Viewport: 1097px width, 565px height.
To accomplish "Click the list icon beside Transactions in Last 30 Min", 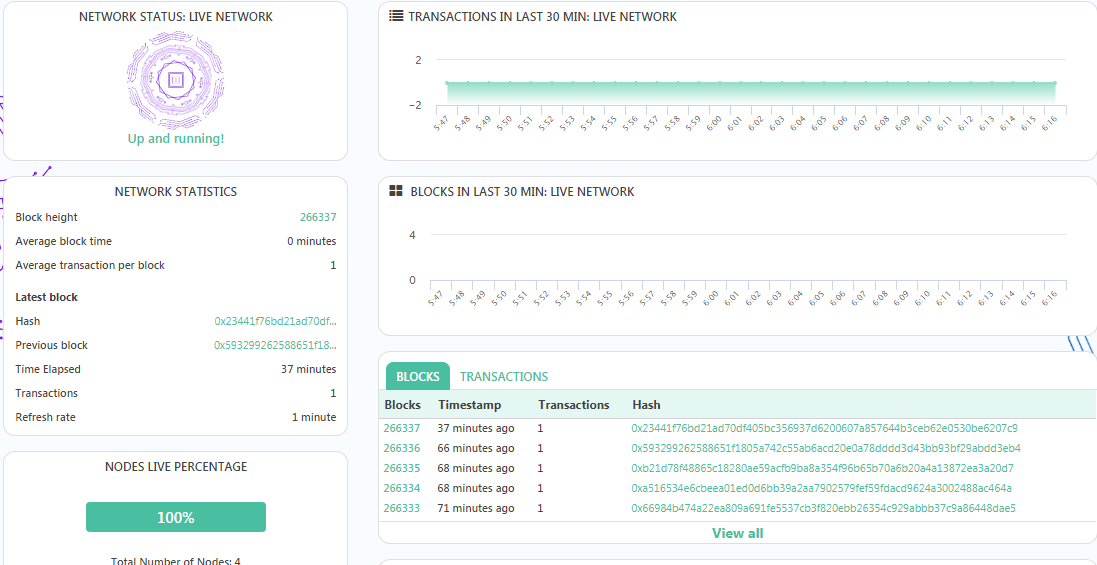I will coord(395,17).
